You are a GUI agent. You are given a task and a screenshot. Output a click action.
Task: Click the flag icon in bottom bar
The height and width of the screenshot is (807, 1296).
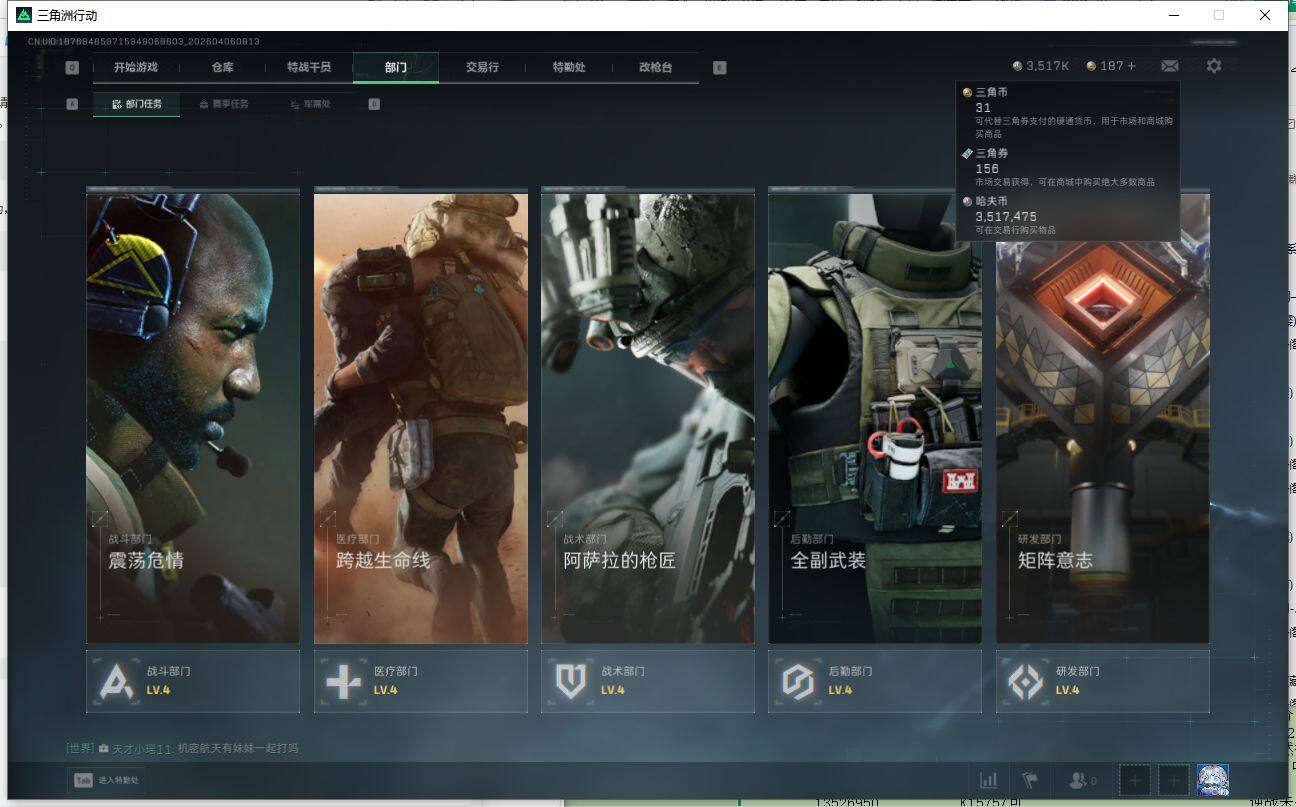coord(1029,780)
